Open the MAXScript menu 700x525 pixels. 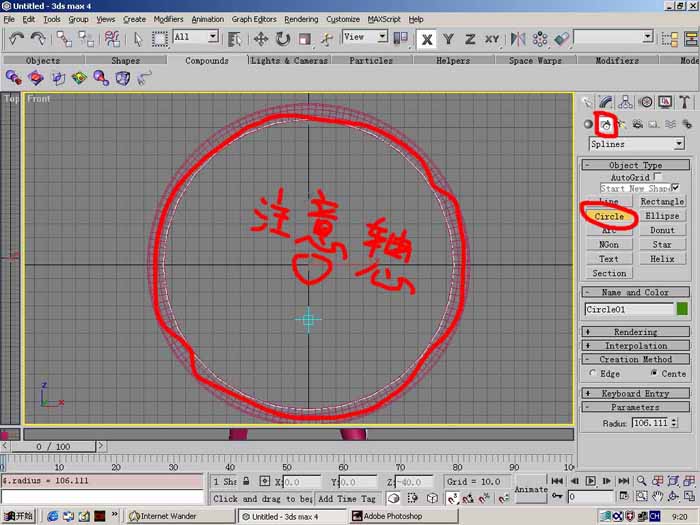384,20
